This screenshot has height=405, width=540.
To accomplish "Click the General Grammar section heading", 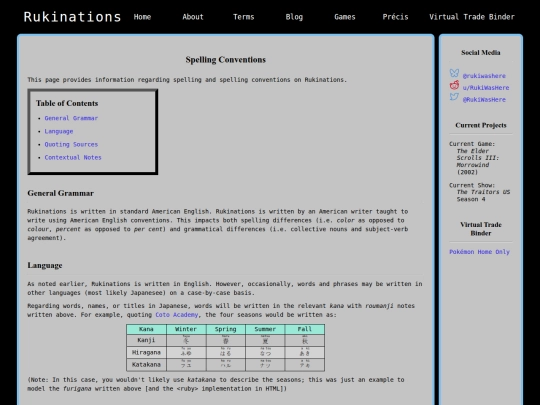I will tap(61, 193).
